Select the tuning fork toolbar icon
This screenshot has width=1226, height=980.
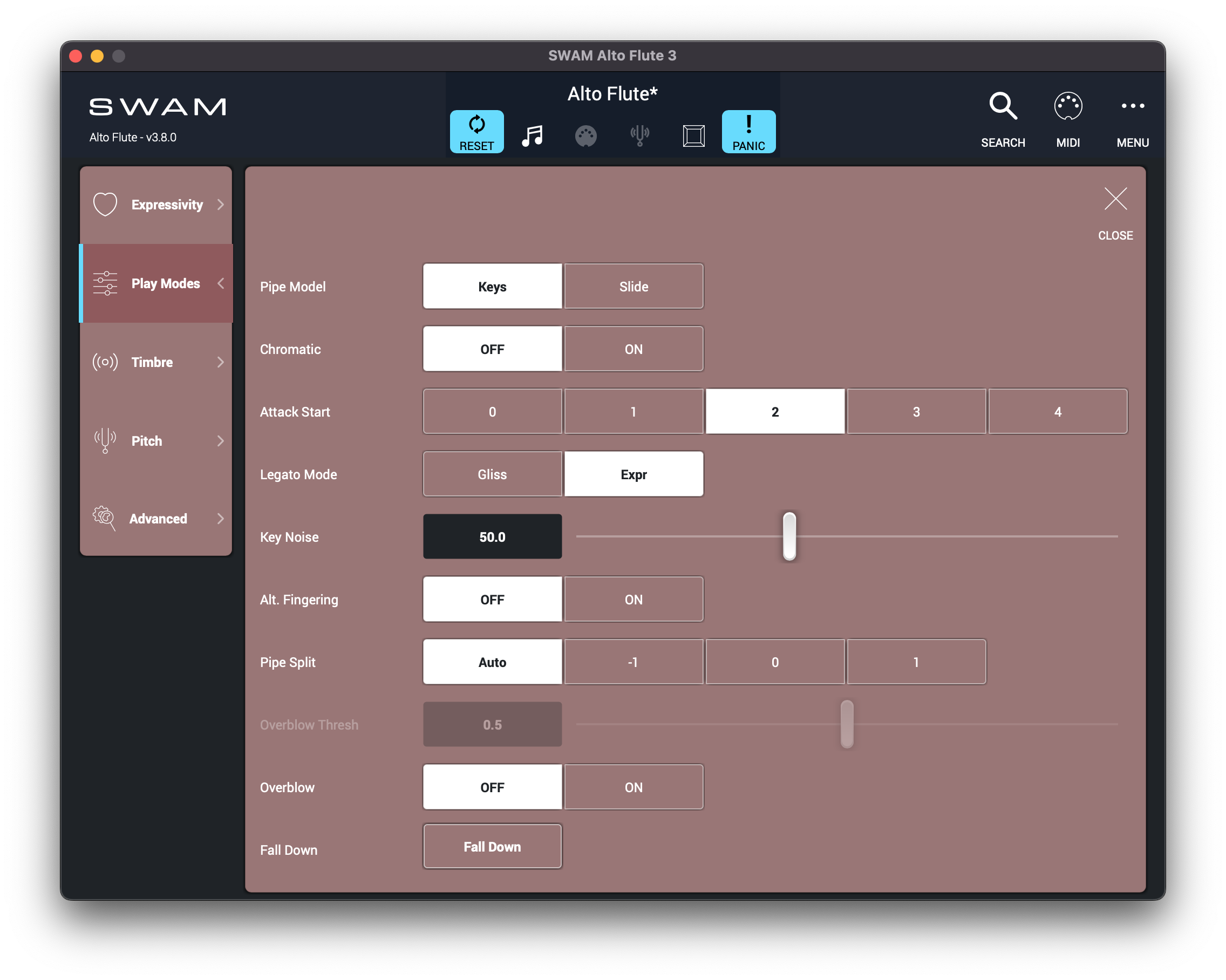point(640,136)
